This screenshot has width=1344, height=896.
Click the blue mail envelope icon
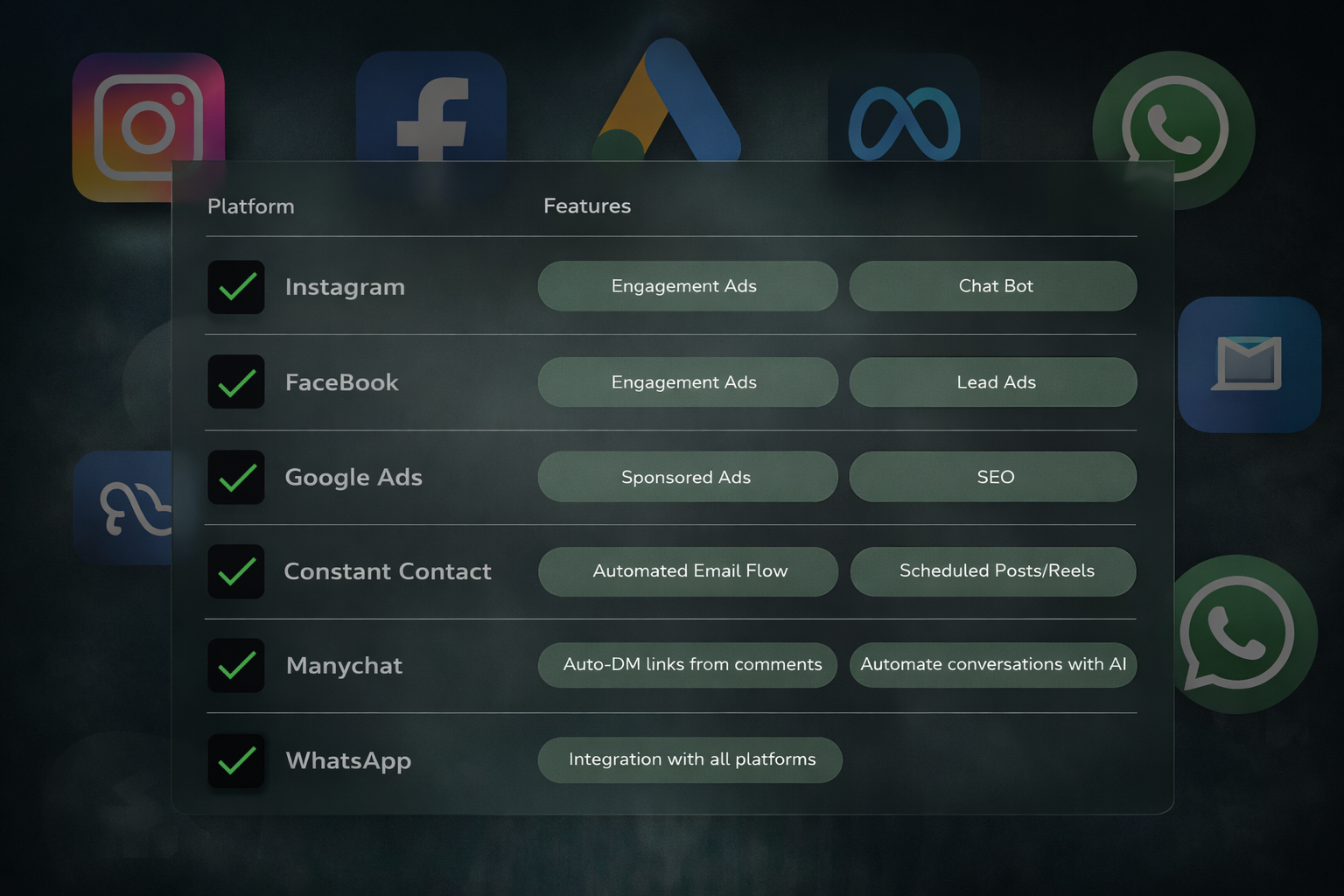[x=1249, y=364]
